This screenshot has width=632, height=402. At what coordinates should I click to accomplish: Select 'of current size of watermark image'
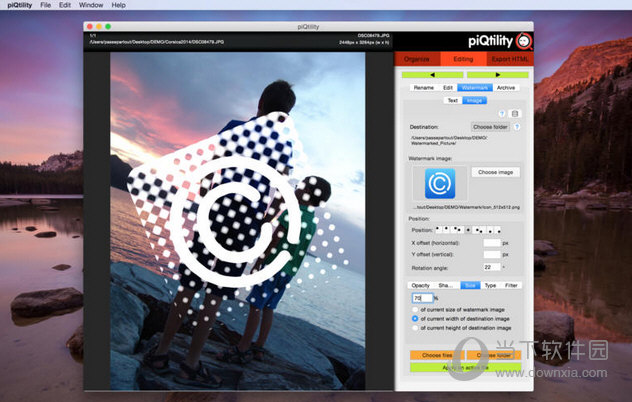415,310
